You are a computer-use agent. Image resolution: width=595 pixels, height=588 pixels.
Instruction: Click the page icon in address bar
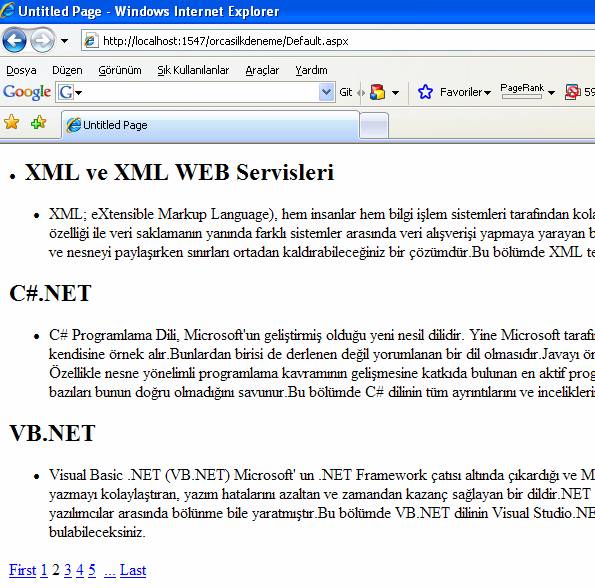91,41
